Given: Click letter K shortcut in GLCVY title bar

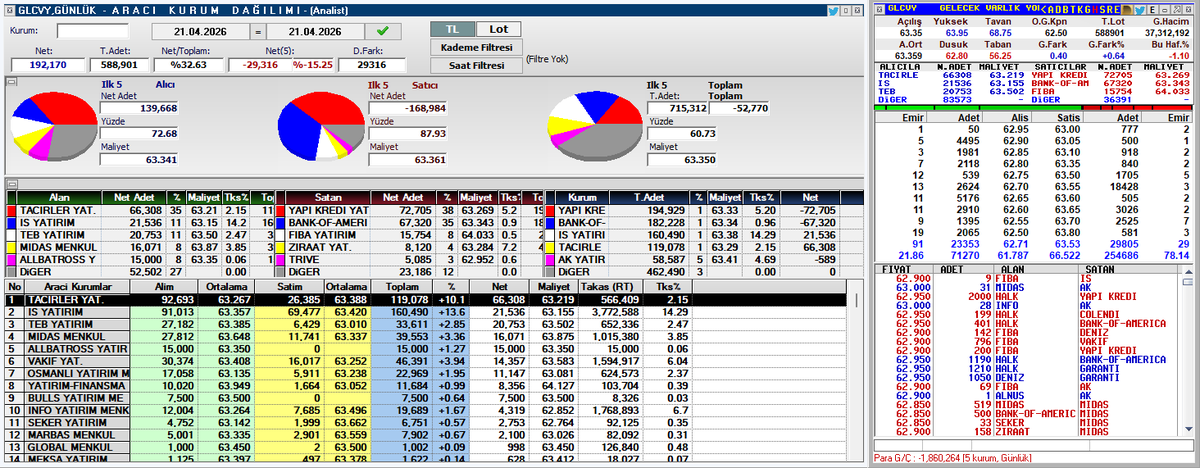Looking at the screenshot, I should 1080,9.
